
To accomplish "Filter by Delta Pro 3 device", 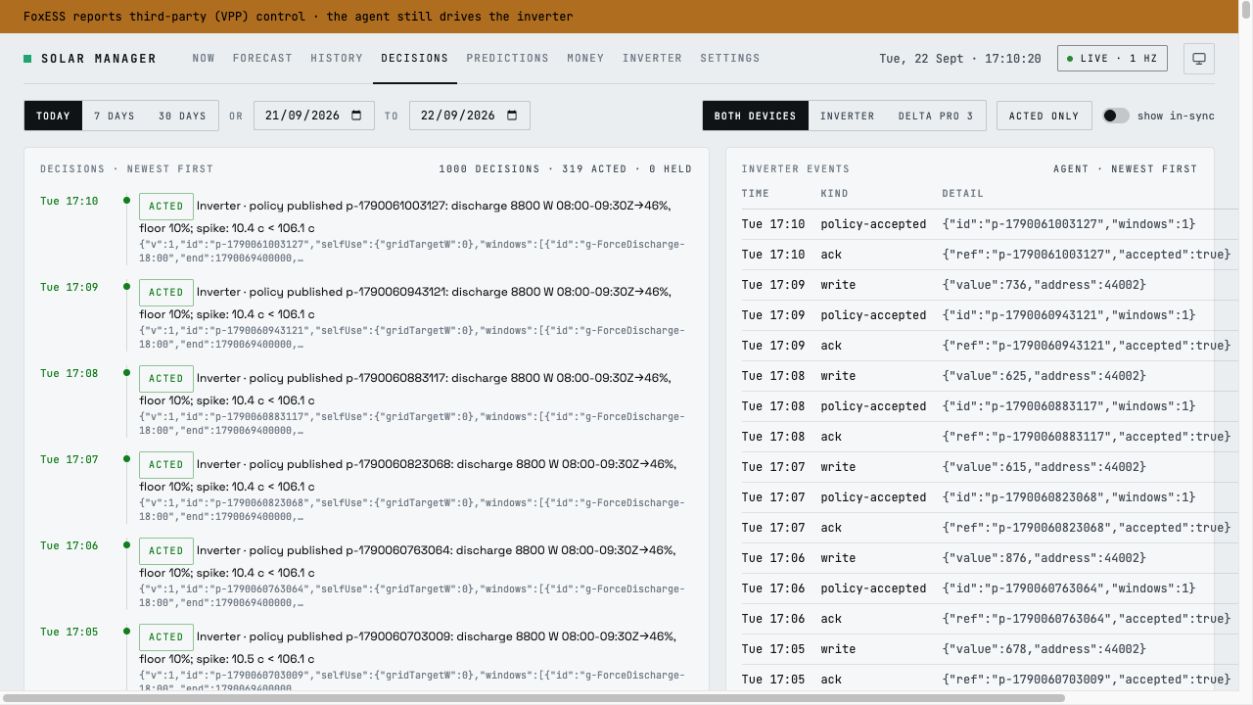I will 935,116.
